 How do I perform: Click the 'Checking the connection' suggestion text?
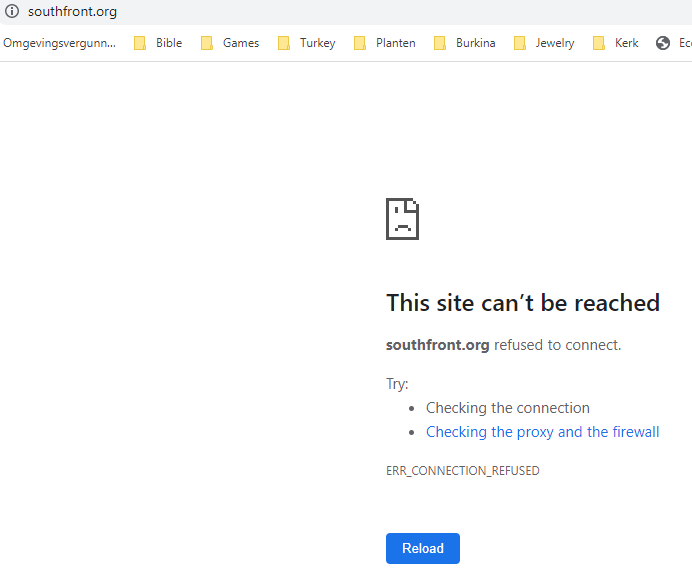508,408
